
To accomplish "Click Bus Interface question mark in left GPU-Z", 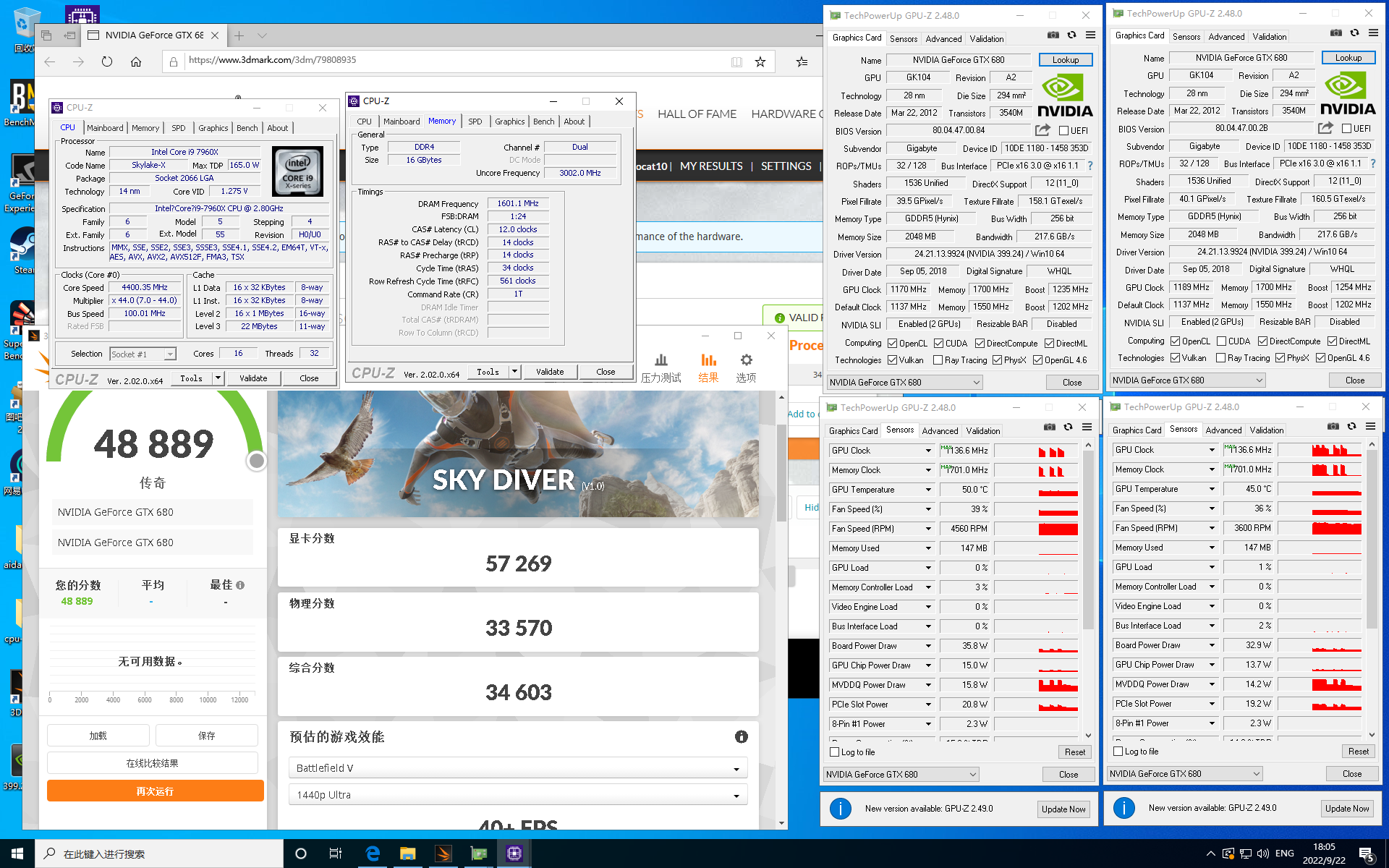I will coord(1090,166).
